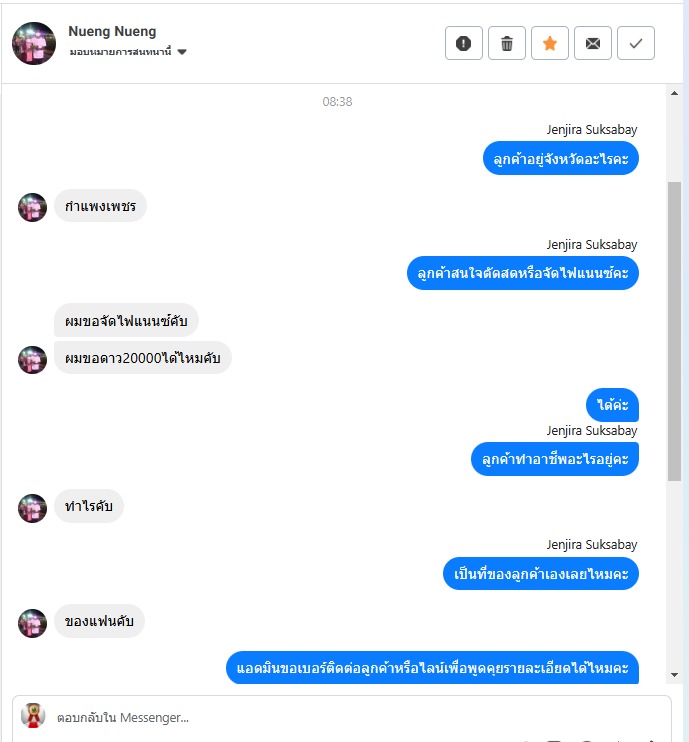Open Nueng Nueng's header profile picture
Image resolution: width=689 pixels, height=742 pixels.
point(34,43)
